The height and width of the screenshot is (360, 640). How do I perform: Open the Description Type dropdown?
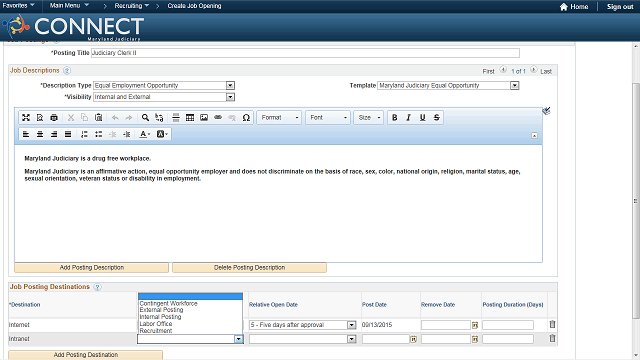[230, 85]
